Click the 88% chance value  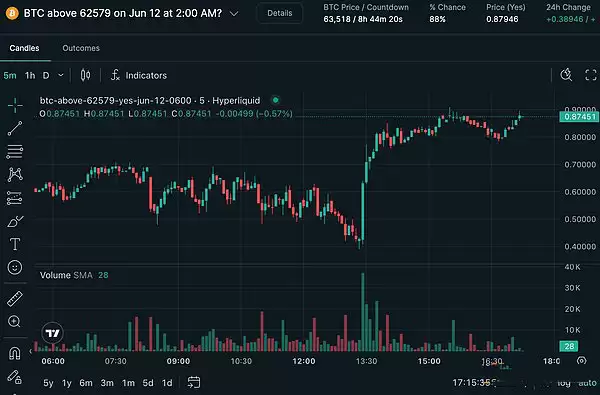437,19
